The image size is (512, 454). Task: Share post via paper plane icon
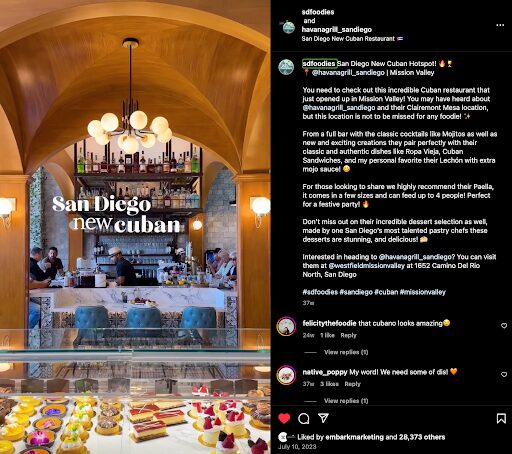pyautogui.click(x=323, y=418)
